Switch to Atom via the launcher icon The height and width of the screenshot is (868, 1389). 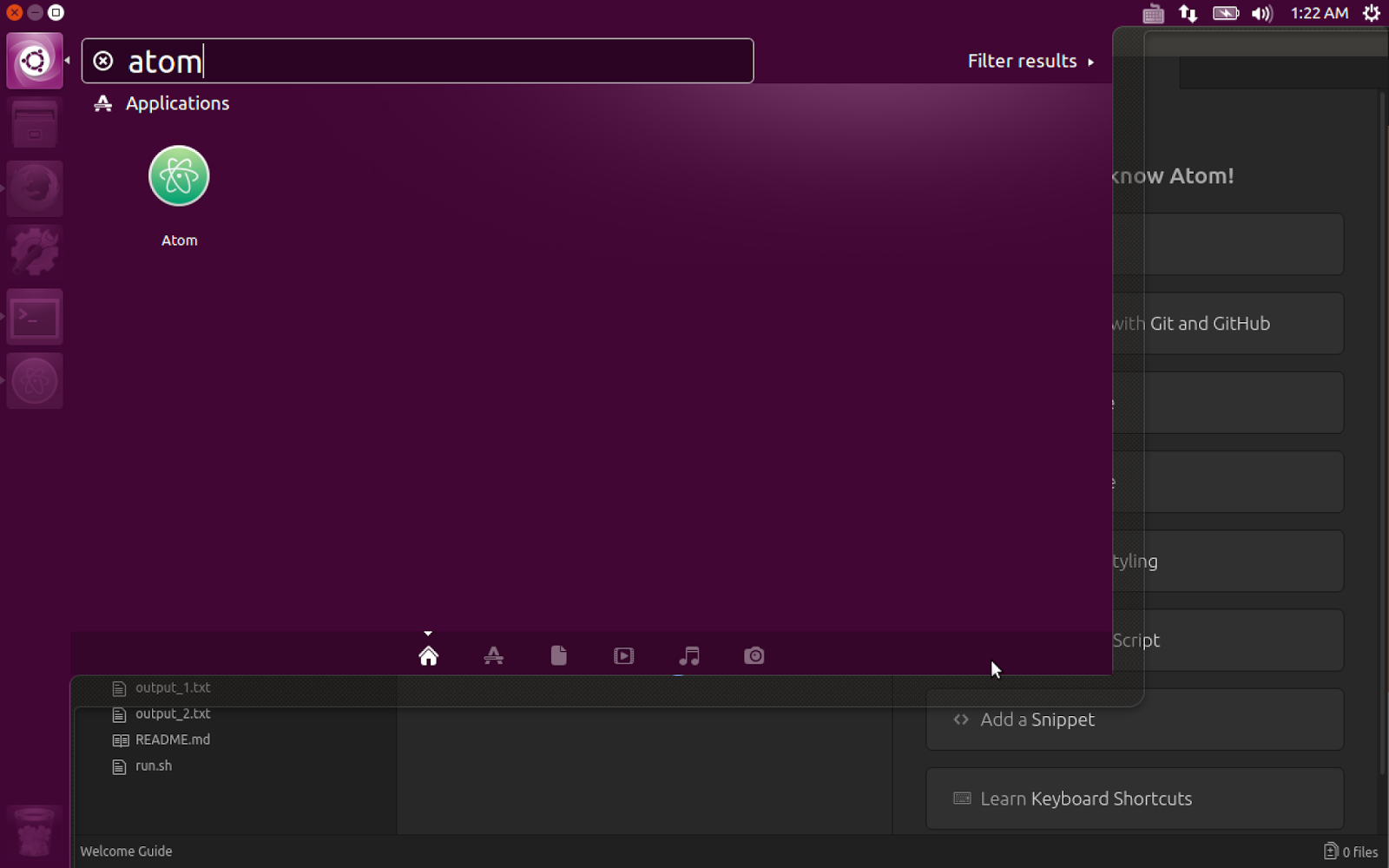click(x=35, y=381)
